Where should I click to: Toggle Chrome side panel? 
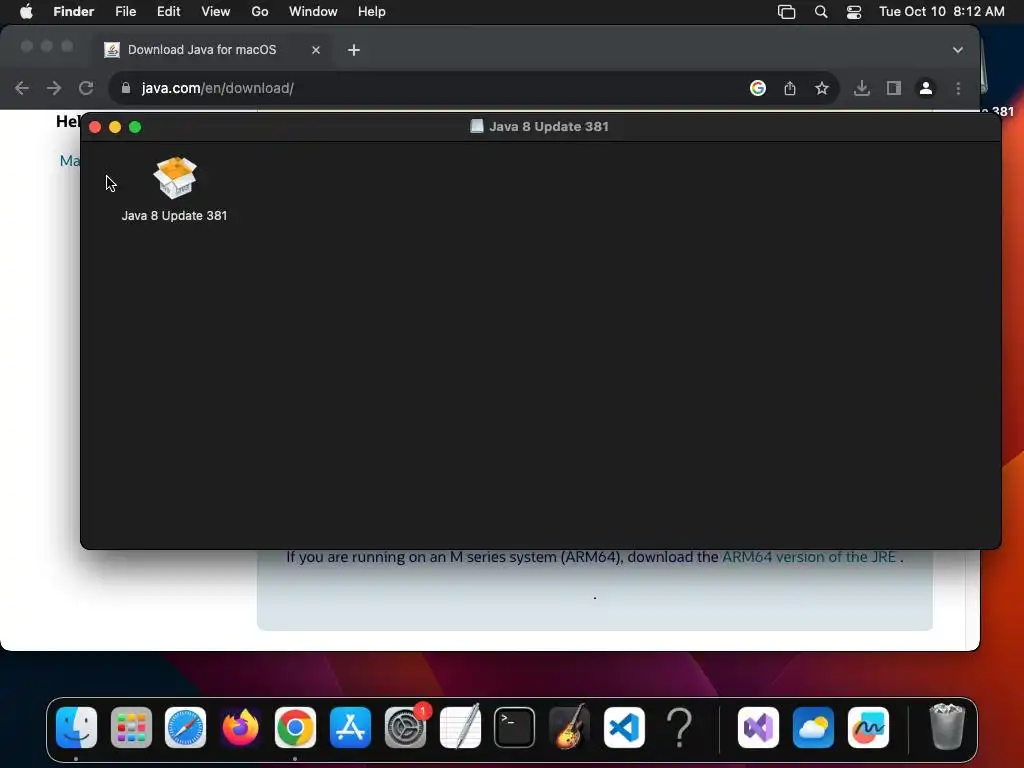(894, 88)
